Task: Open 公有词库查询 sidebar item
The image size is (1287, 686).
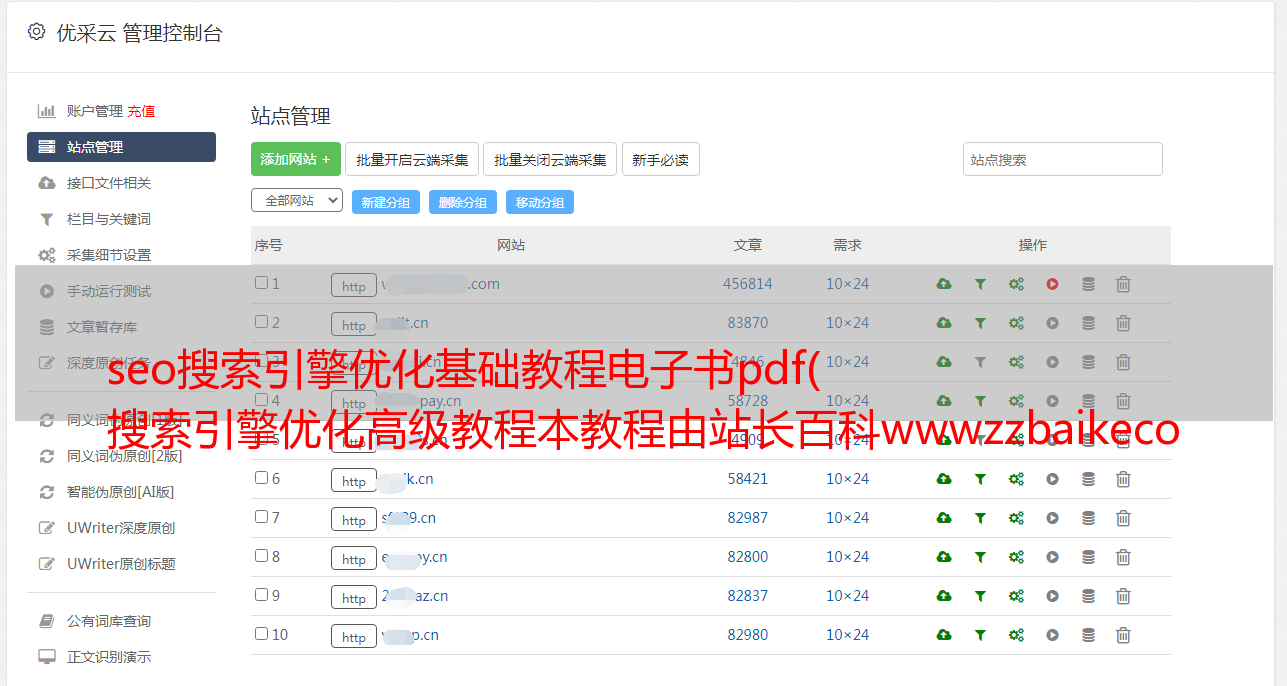Action: coord(109,621)
